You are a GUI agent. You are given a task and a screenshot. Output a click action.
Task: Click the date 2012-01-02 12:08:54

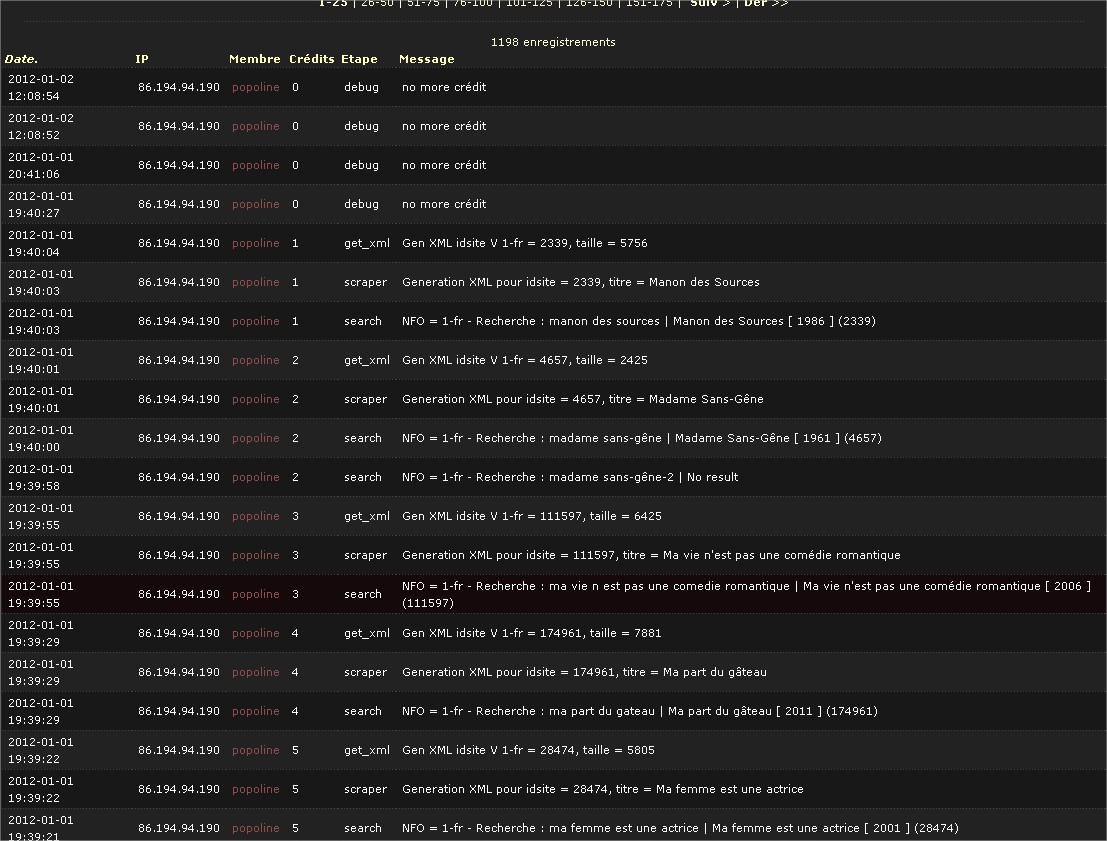coord(41,88)
